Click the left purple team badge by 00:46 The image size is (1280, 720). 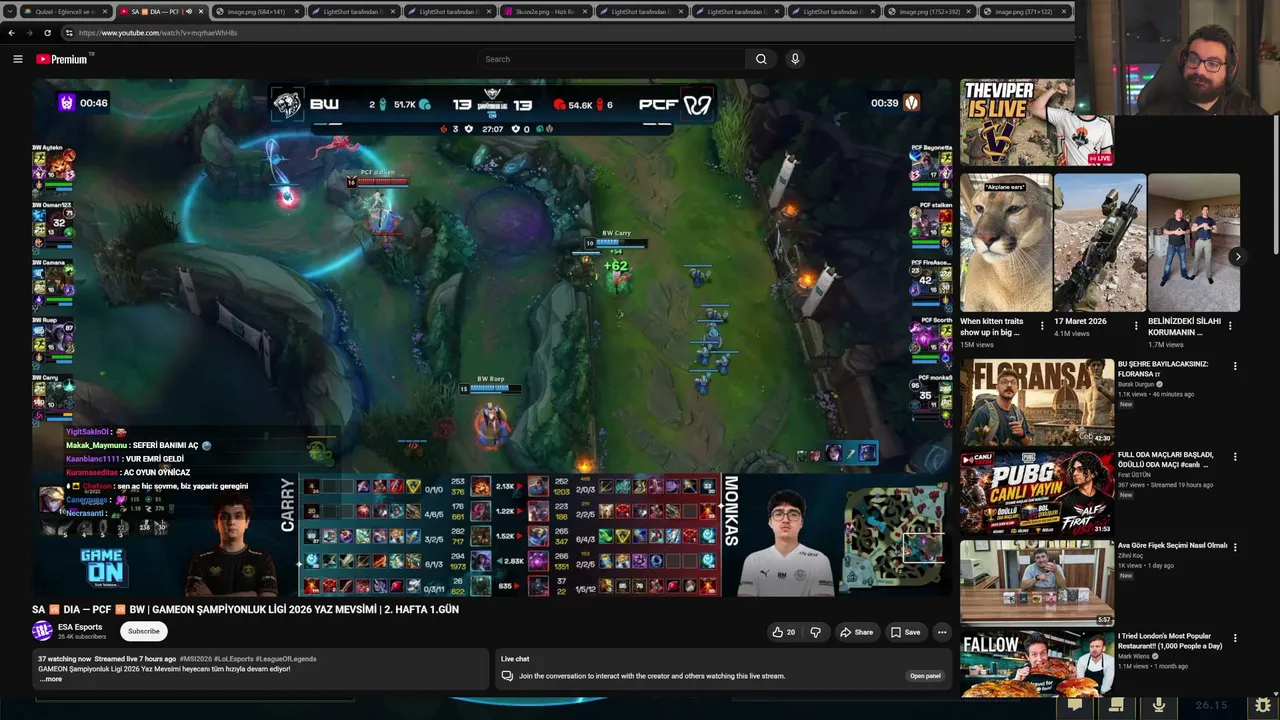point(66,102)
